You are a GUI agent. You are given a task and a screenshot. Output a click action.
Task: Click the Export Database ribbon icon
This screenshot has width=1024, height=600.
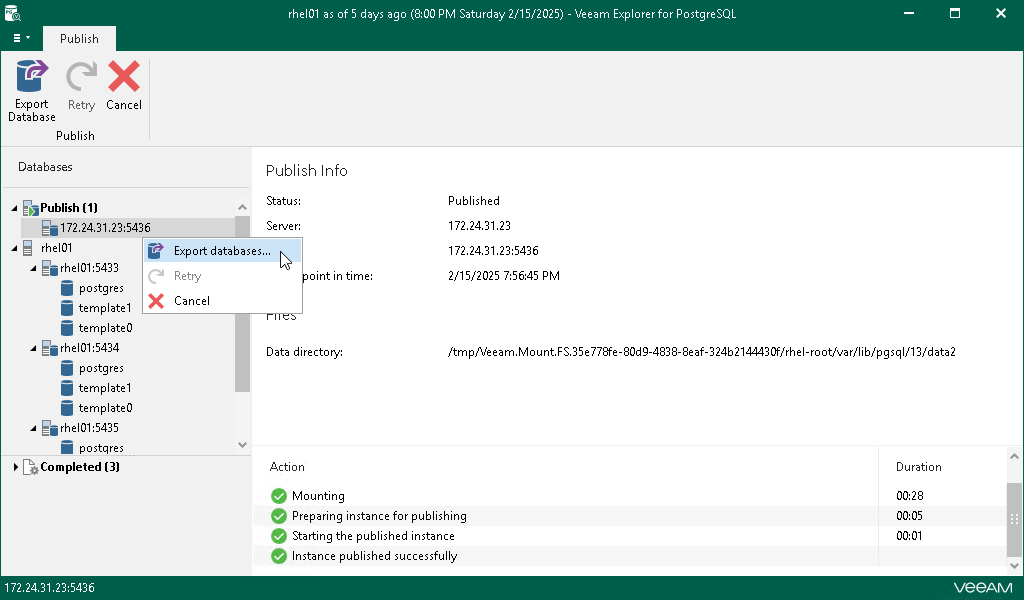32,78
